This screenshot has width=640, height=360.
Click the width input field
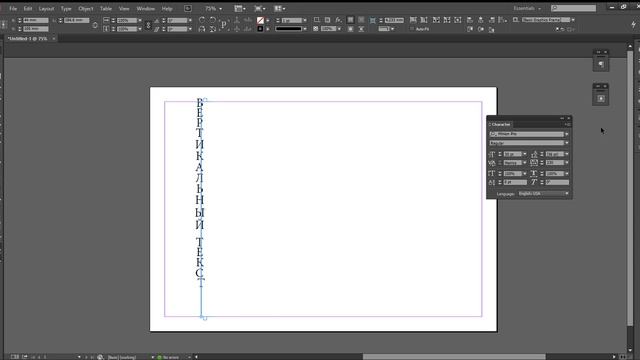coord(76,20)
